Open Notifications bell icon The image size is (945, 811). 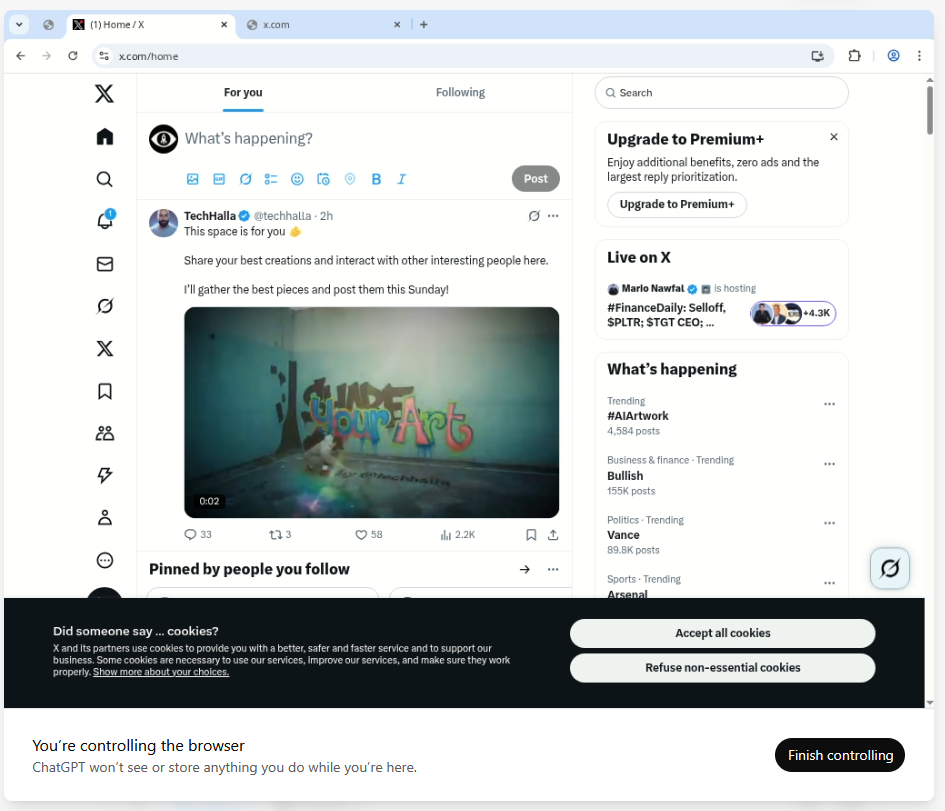[105, 221]
